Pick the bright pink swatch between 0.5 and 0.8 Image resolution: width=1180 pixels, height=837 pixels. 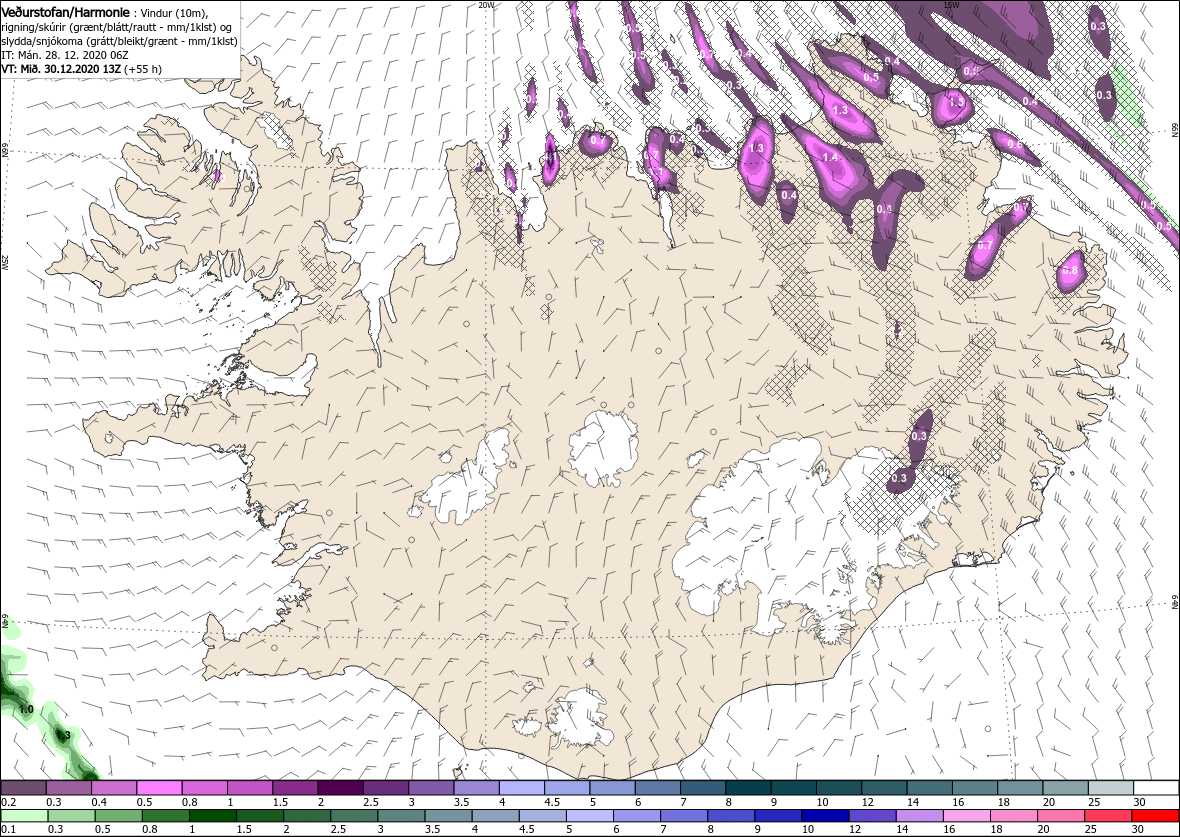pyautogui.click(x=159, y=788)
